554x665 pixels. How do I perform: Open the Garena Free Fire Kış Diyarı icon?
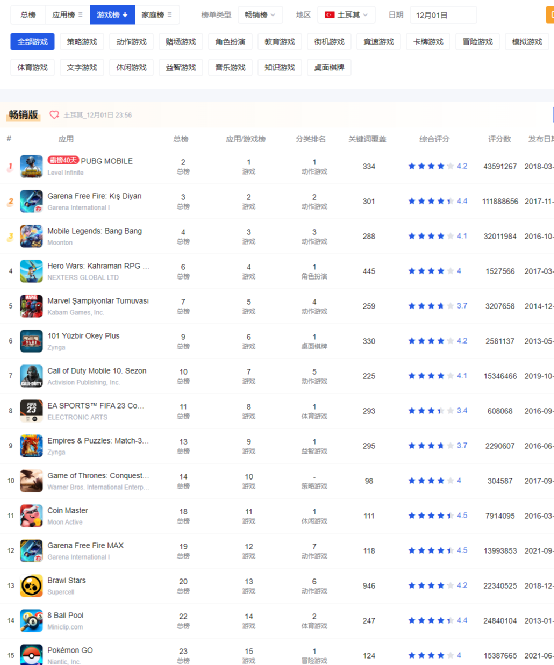(x=31, y=201)
